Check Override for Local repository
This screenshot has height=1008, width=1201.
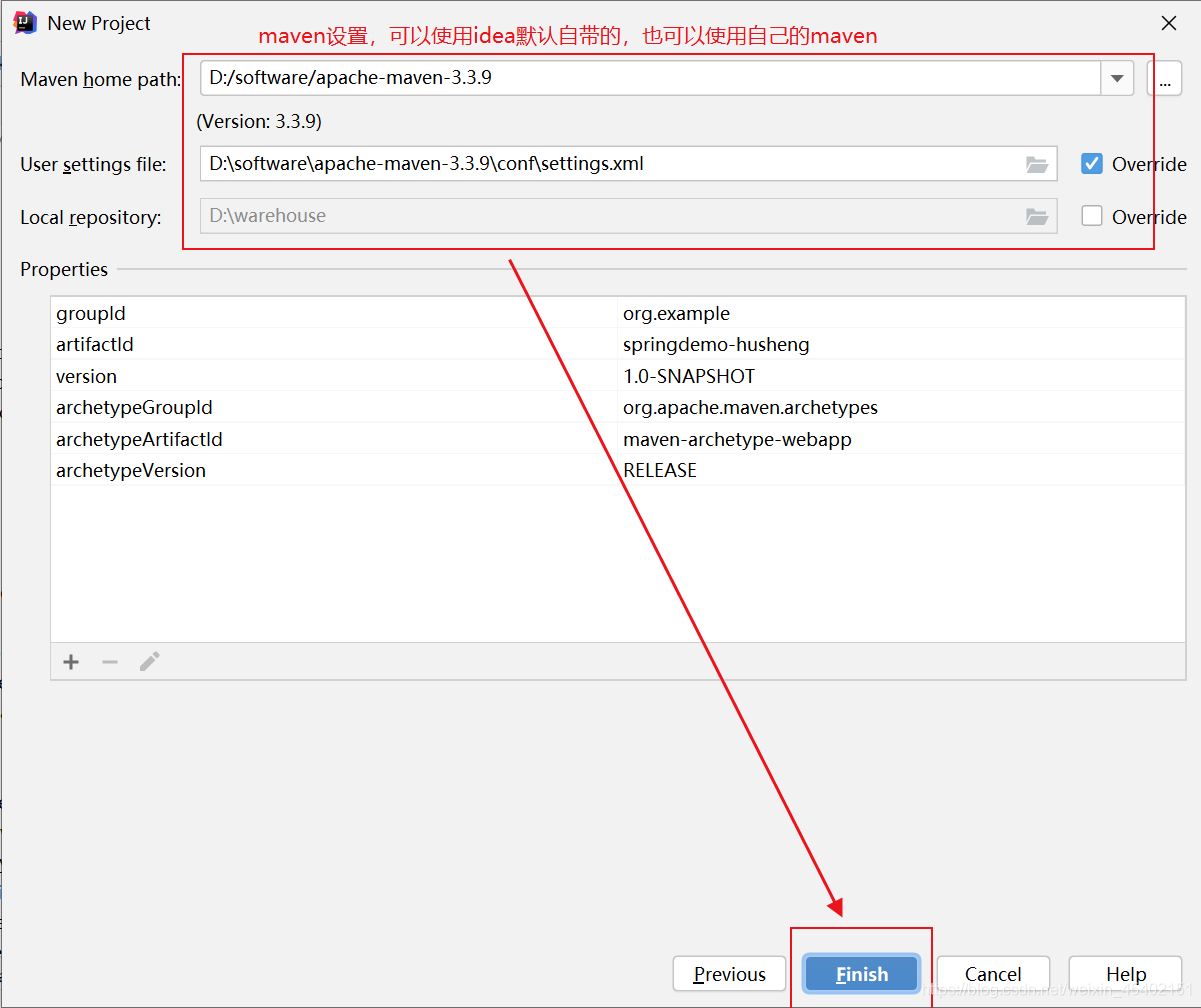(x=1092, y=216)
